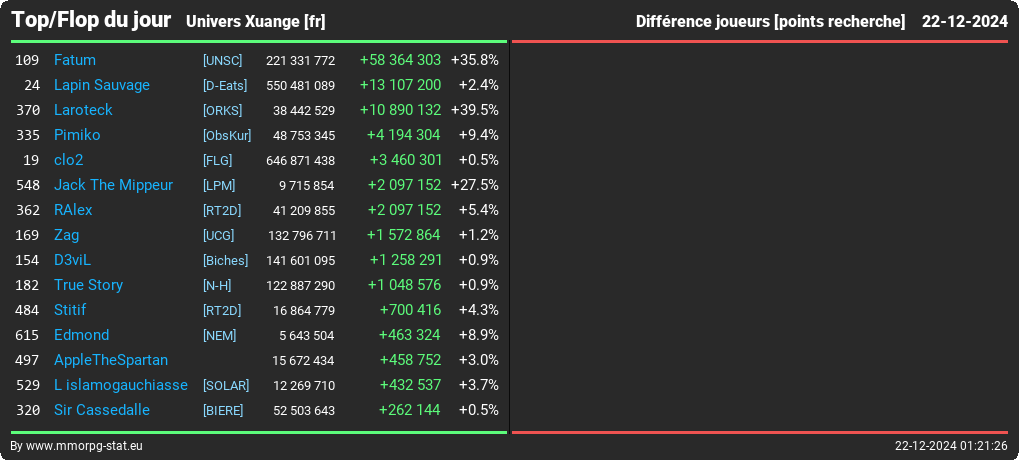
Task: Select the [RT2D] tag beside RAlex
Action: [222, 211]
